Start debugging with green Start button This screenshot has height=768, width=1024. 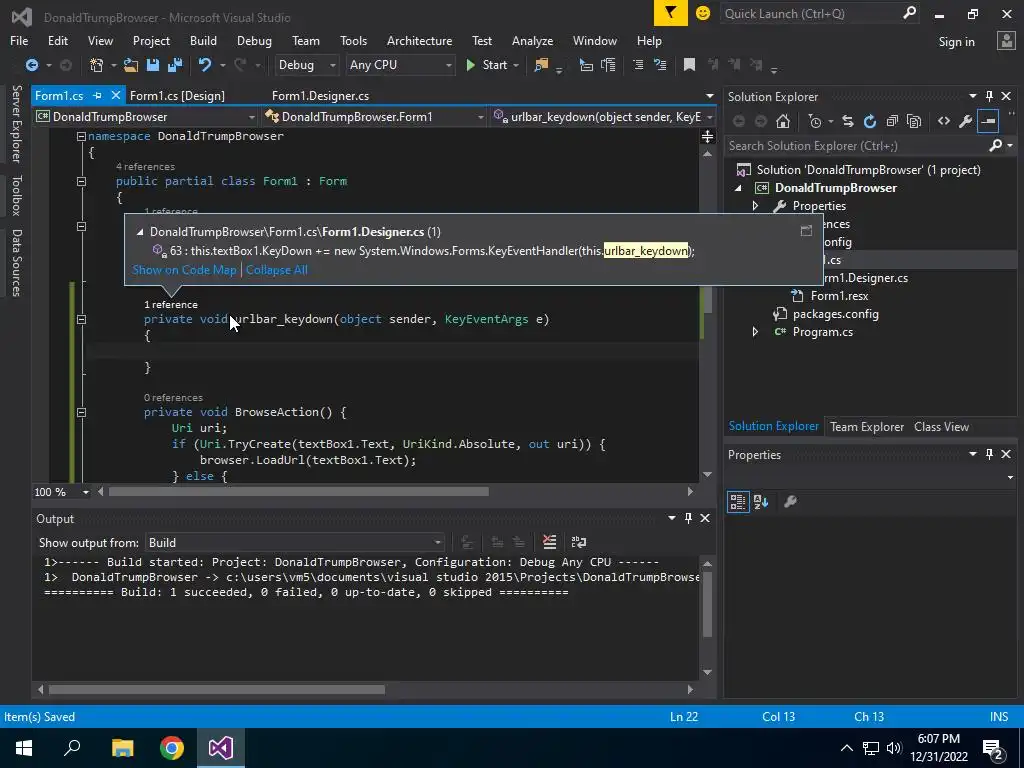point(487,65)
